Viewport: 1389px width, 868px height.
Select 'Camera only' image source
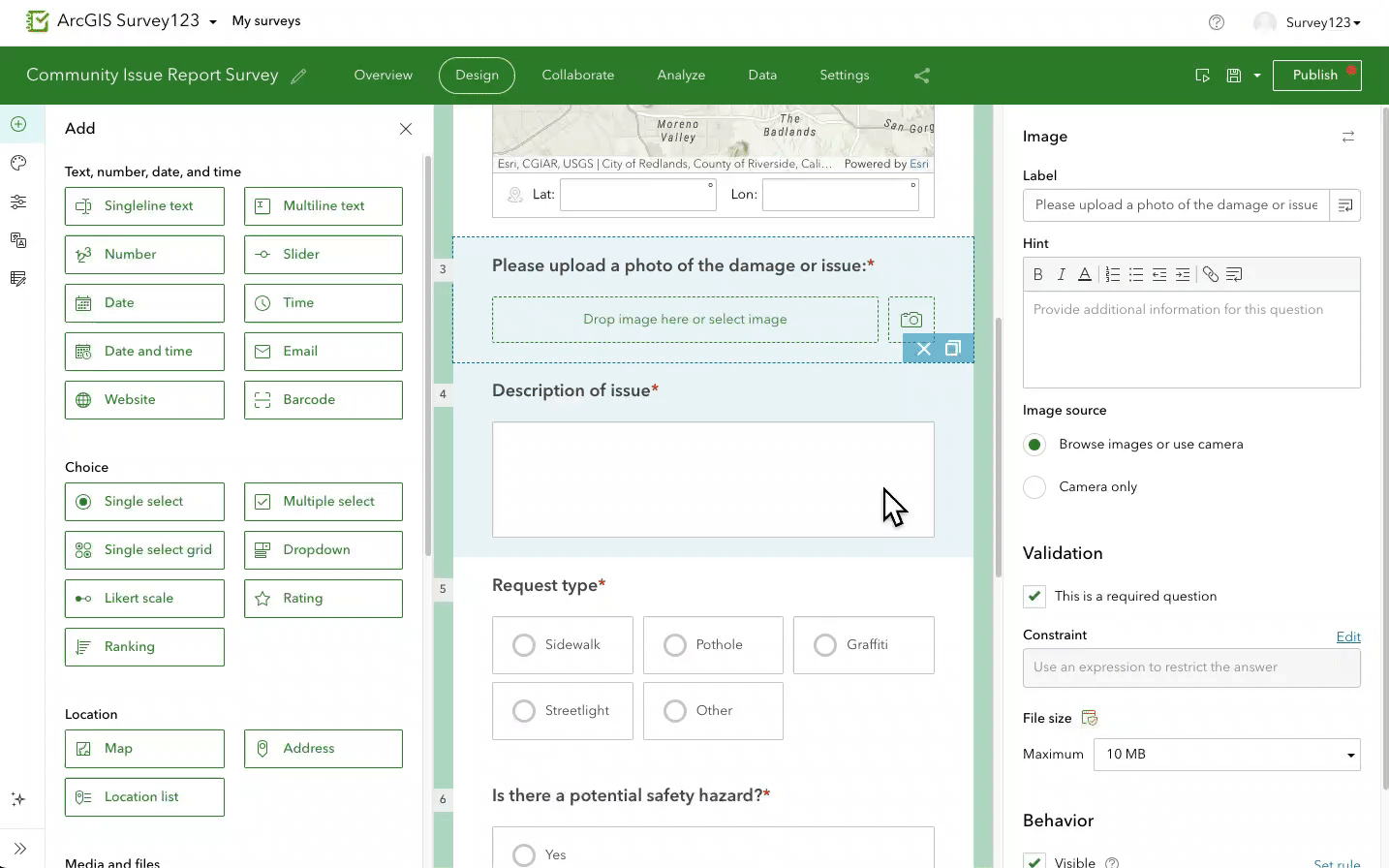[1034, 486]
